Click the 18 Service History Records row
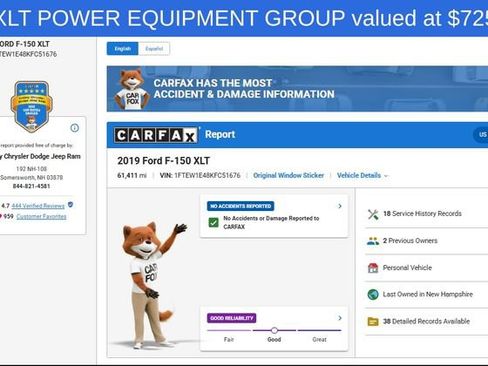 click(x=427, y=214)
